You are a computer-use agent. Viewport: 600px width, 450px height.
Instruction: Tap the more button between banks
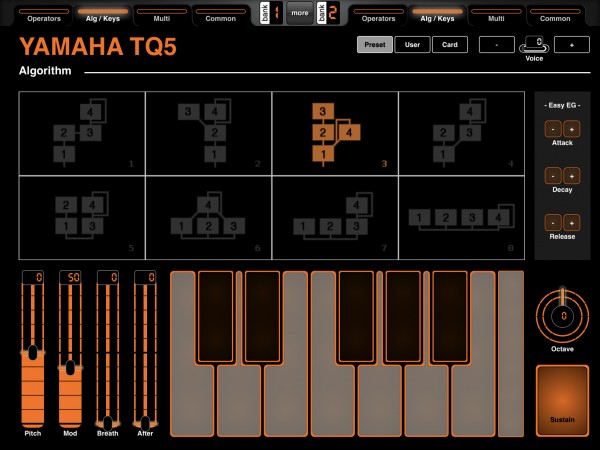300,13
